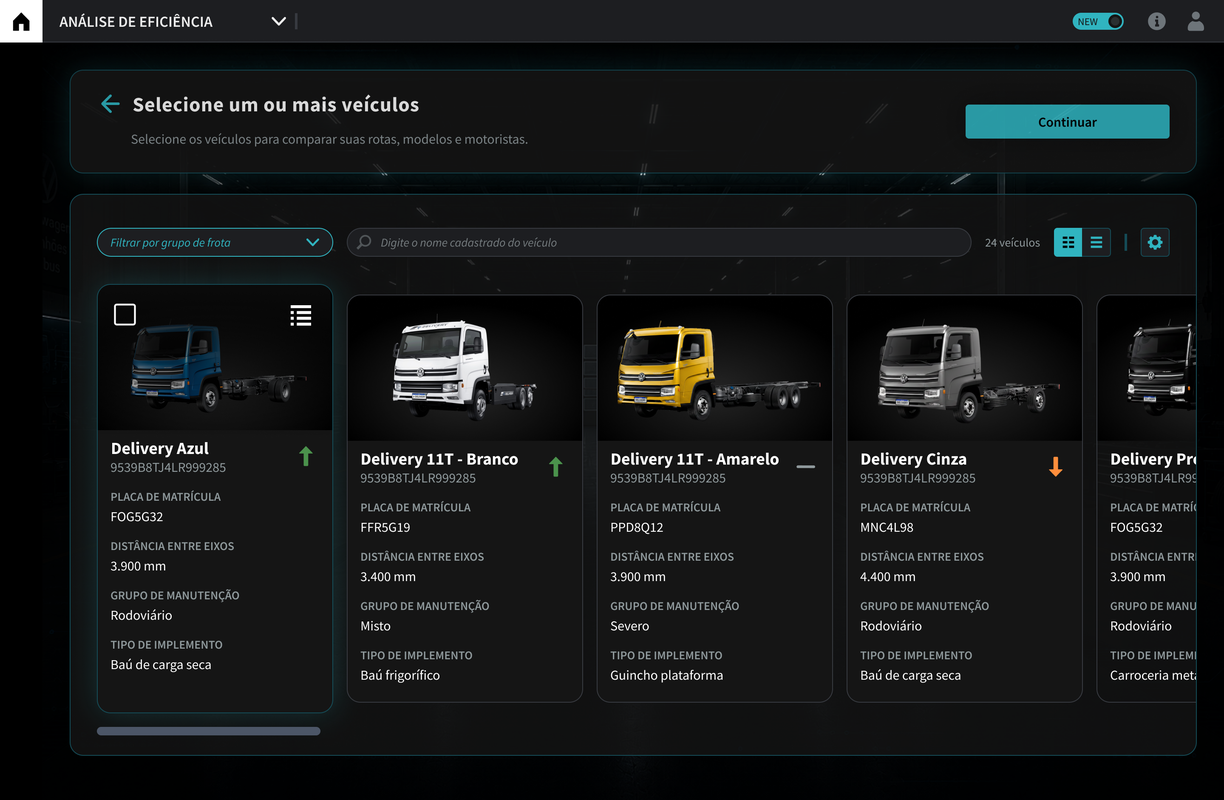The image size is (1224, 800).
Task: Click dash indicator on Delivery 11T - Amarelo
Action: (806, 467)
